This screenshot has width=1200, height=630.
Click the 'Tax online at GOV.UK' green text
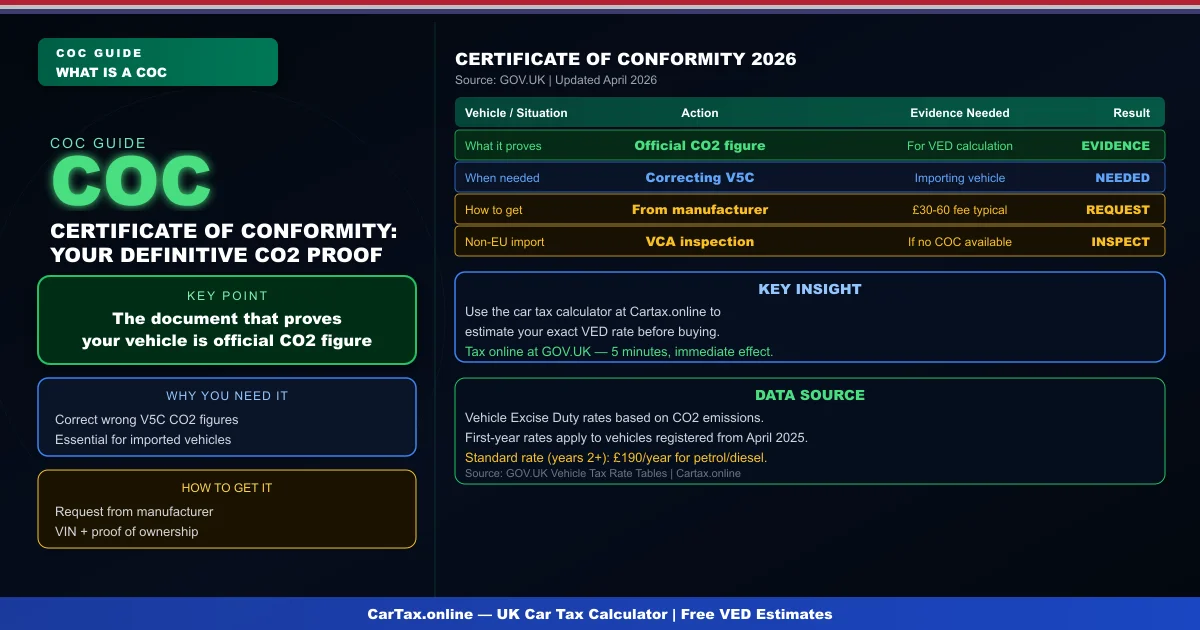point(618,351)
